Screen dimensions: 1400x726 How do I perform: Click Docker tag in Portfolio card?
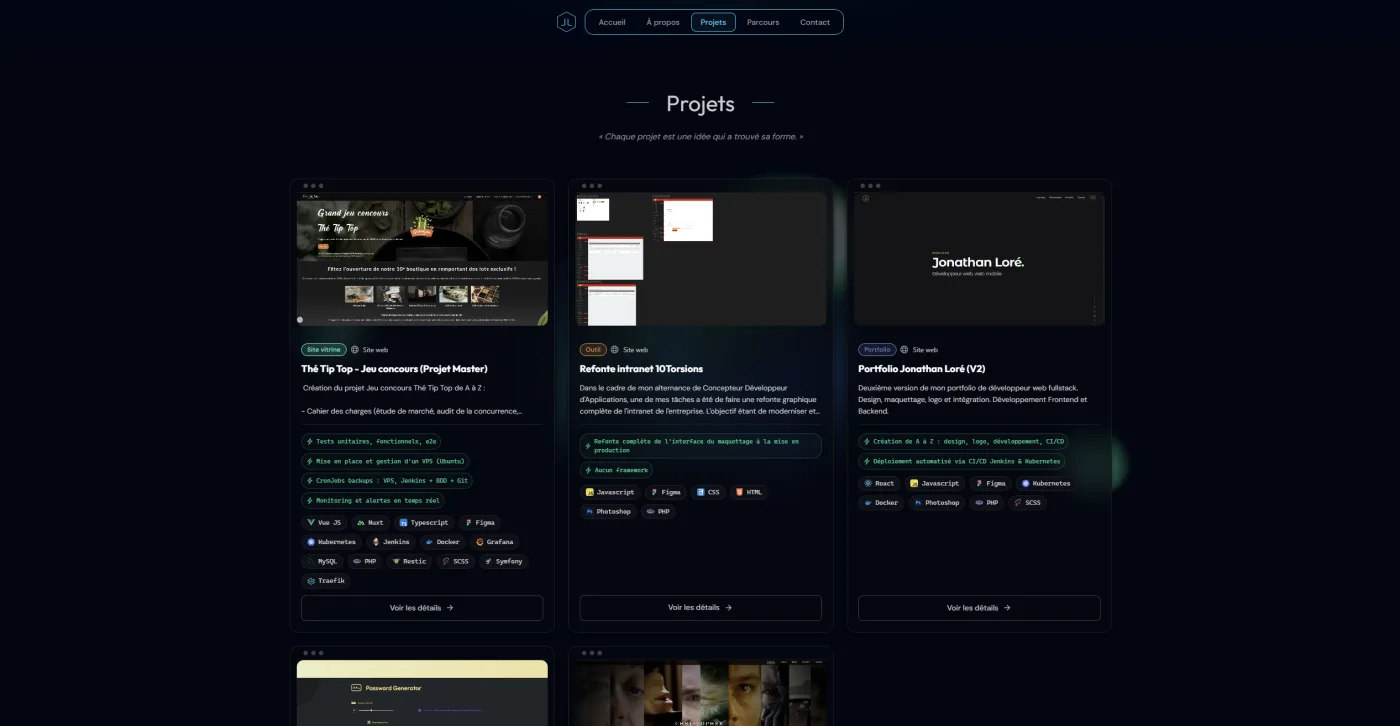(x=881, y=503)
